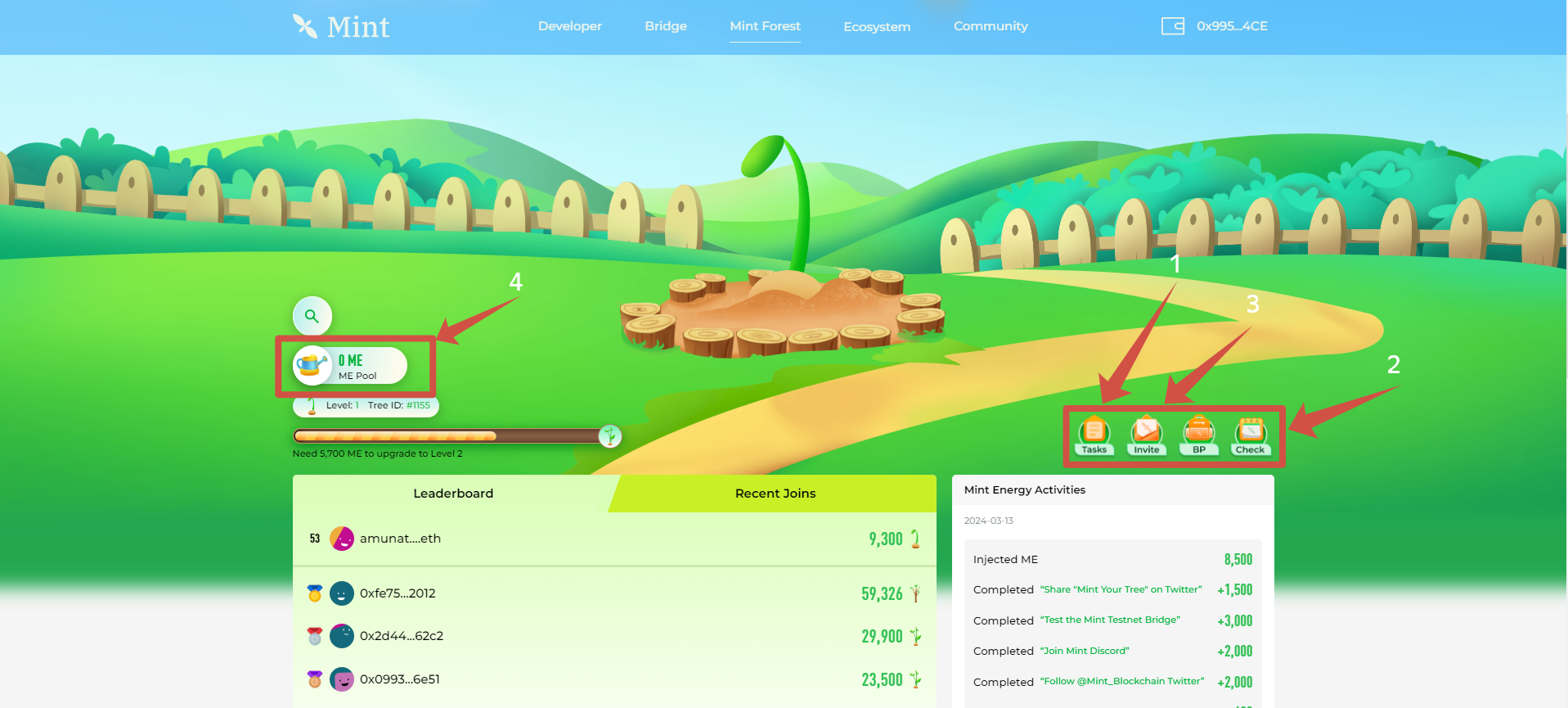Click the Level: 1 label
The image size is (1568, 708).
coord(342,405)
